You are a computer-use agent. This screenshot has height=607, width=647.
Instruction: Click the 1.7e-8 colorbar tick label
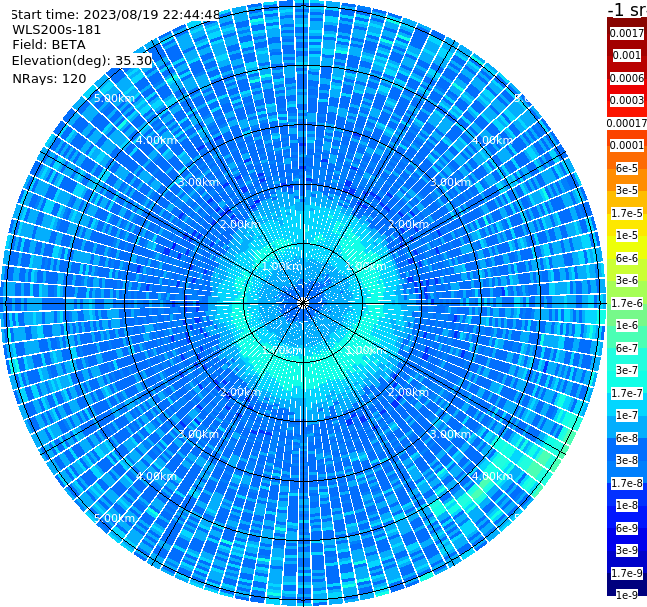(x=627, y=483)
